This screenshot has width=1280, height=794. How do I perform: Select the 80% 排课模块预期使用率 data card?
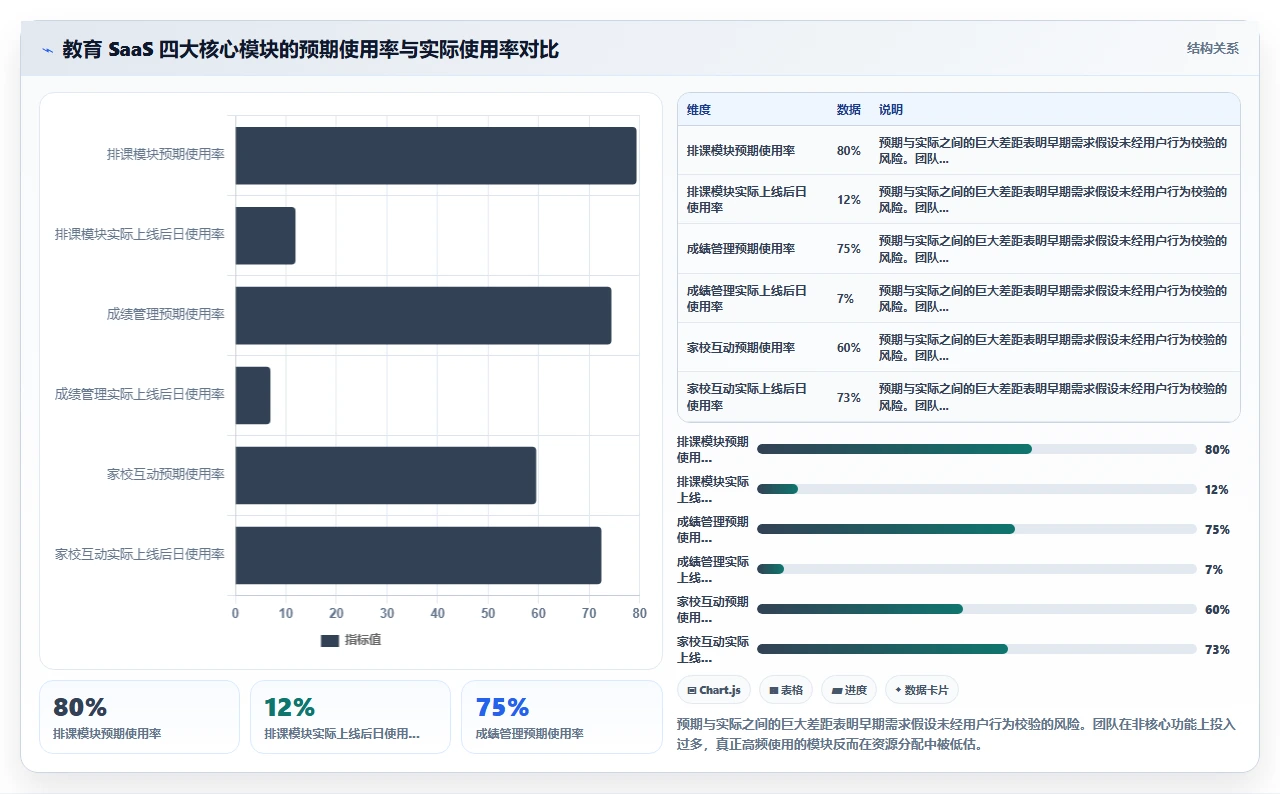point(139,717)
